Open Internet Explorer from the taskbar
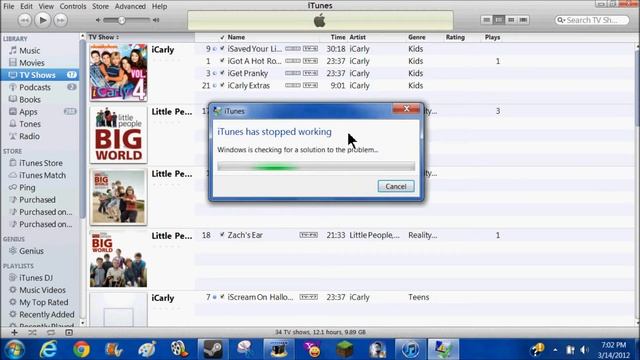 [48, 350]
